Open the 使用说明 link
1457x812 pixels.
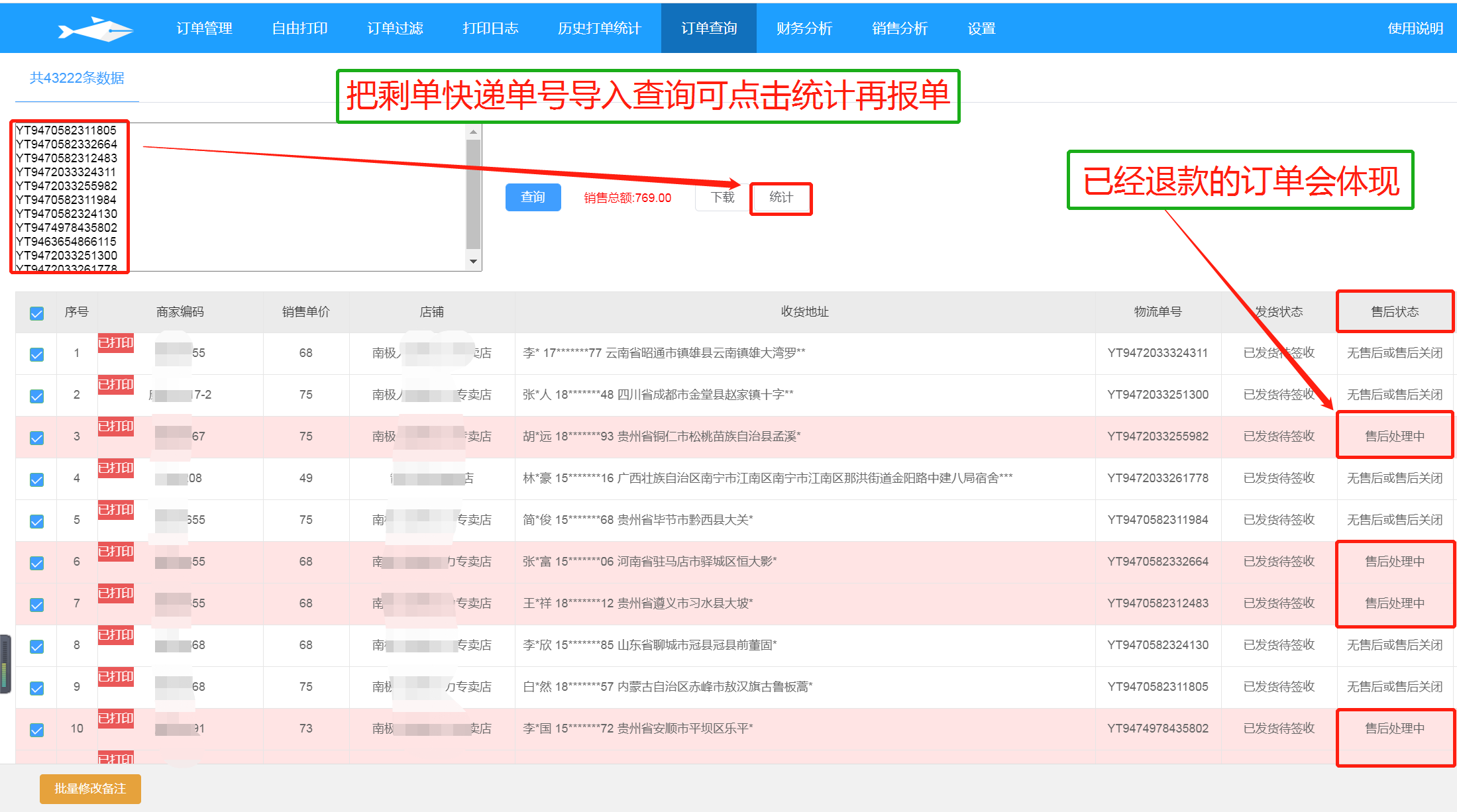pyautogui.click(x=1415, y=28)
